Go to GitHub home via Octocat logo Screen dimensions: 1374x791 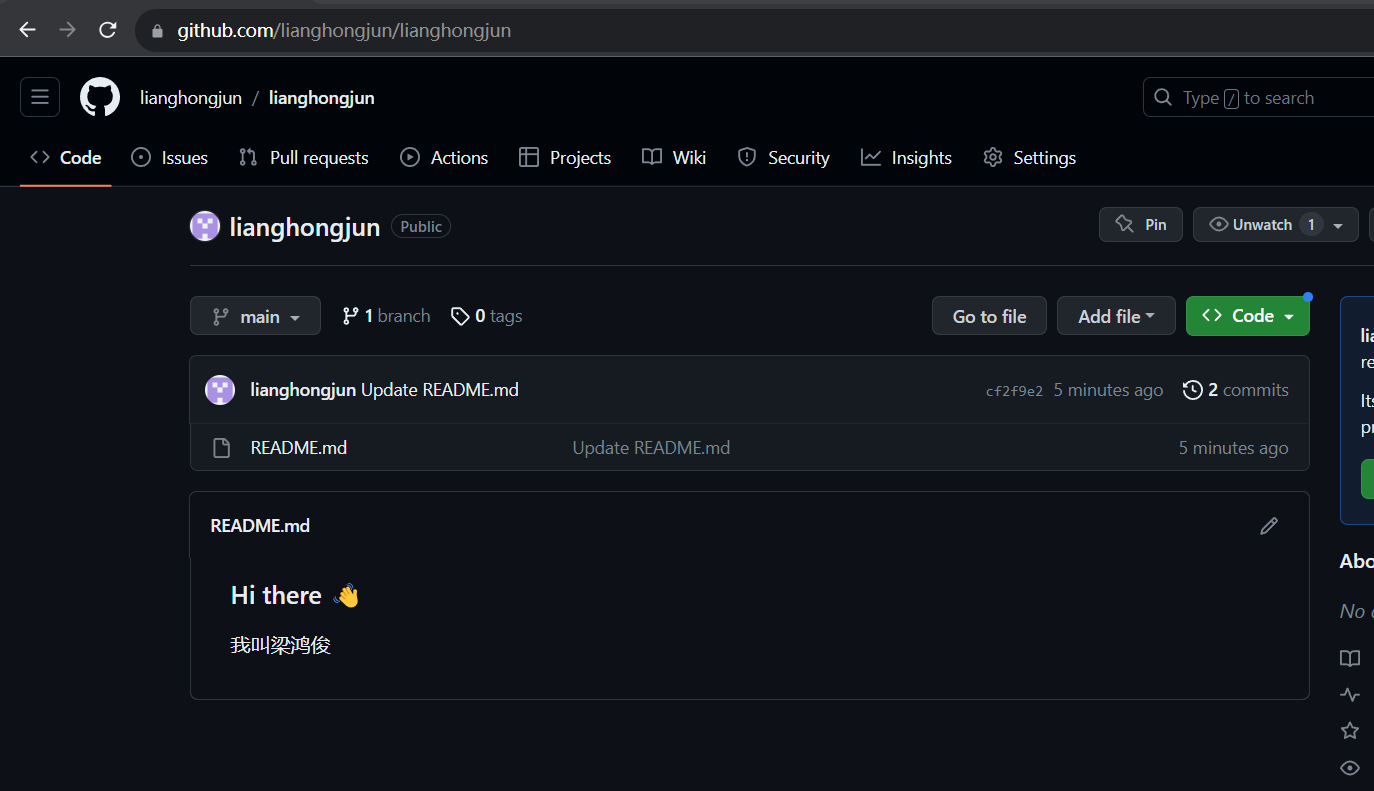click(100, 97)
